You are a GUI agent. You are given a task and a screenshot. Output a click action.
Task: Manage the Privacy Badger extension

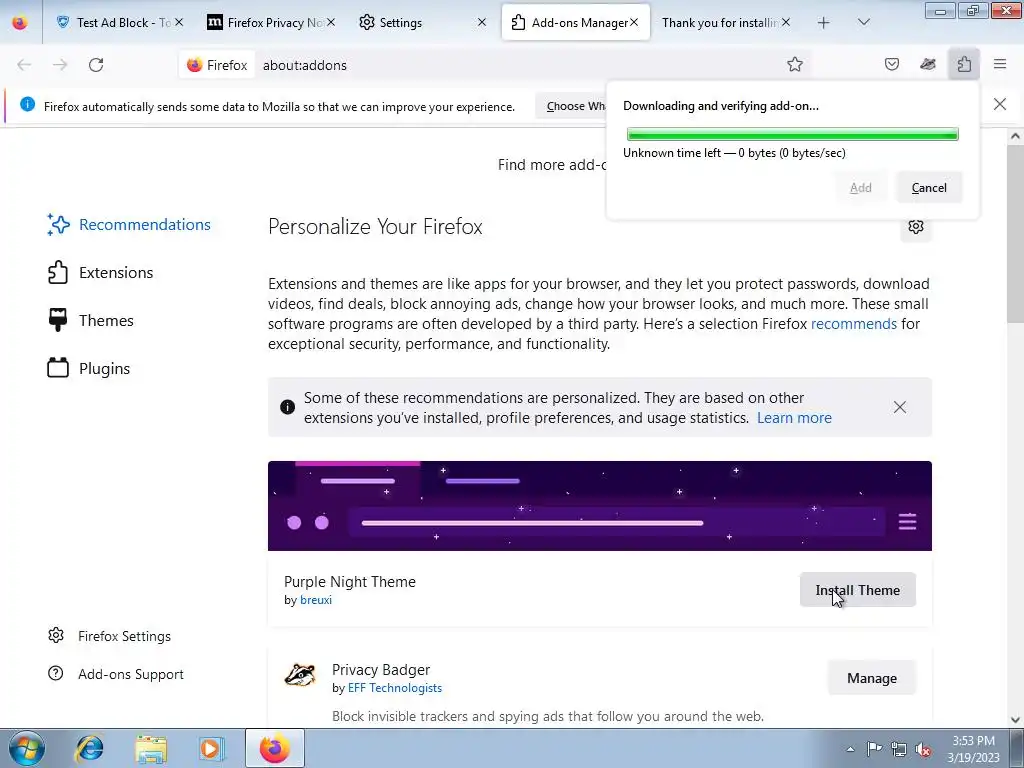click(872, 679)
